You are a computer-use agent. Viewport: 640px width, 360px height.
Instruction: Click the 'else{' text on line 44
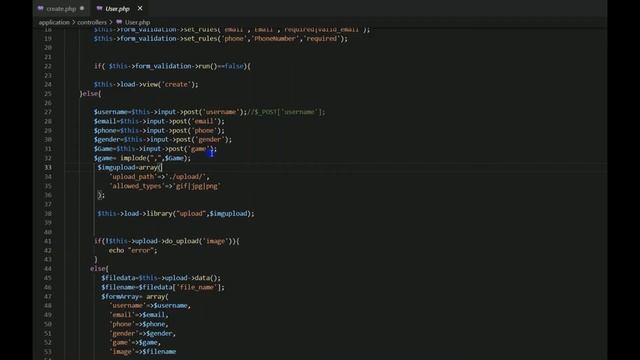[x=99, y=269]
